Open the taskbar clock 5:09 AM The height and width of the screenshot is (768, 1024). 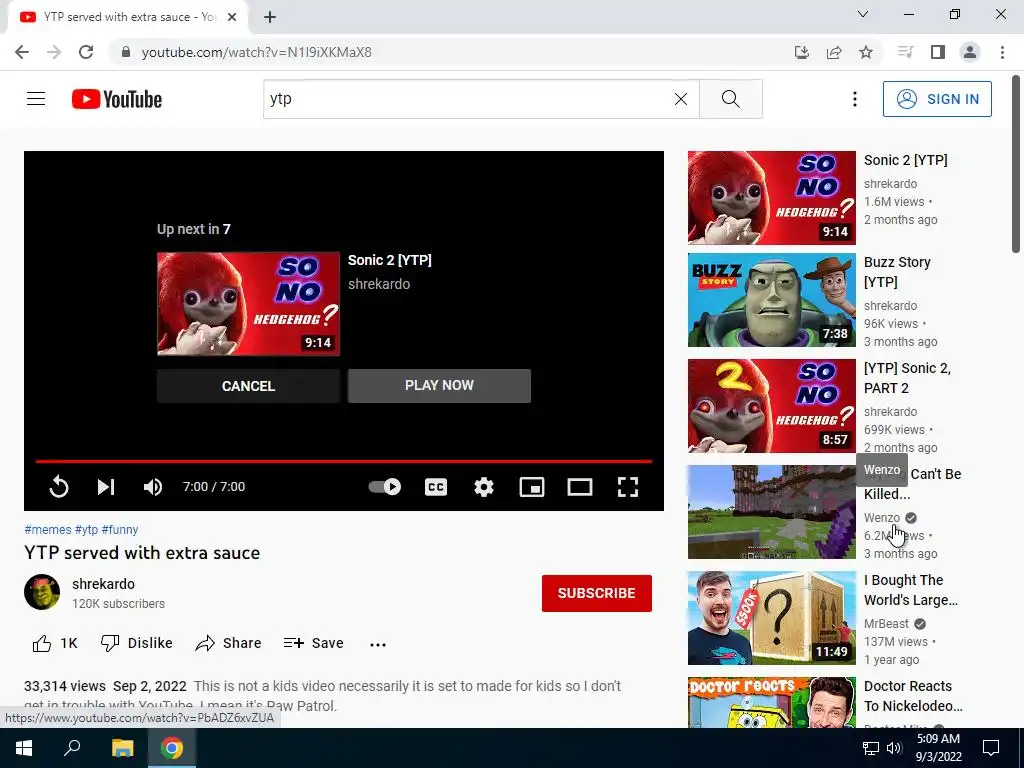click(938, 748)
